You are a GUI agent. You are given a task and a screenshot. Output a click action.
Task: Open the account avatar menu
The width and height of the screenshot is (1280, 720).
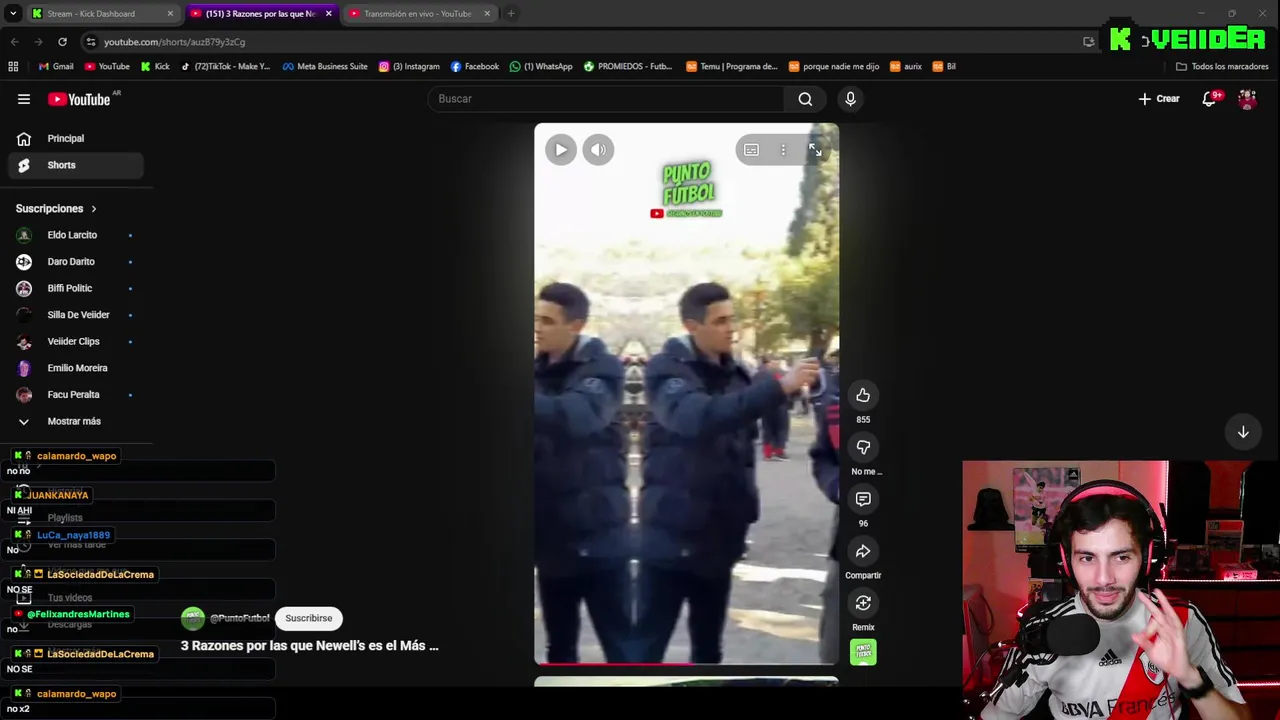(x=1247, y=99)
